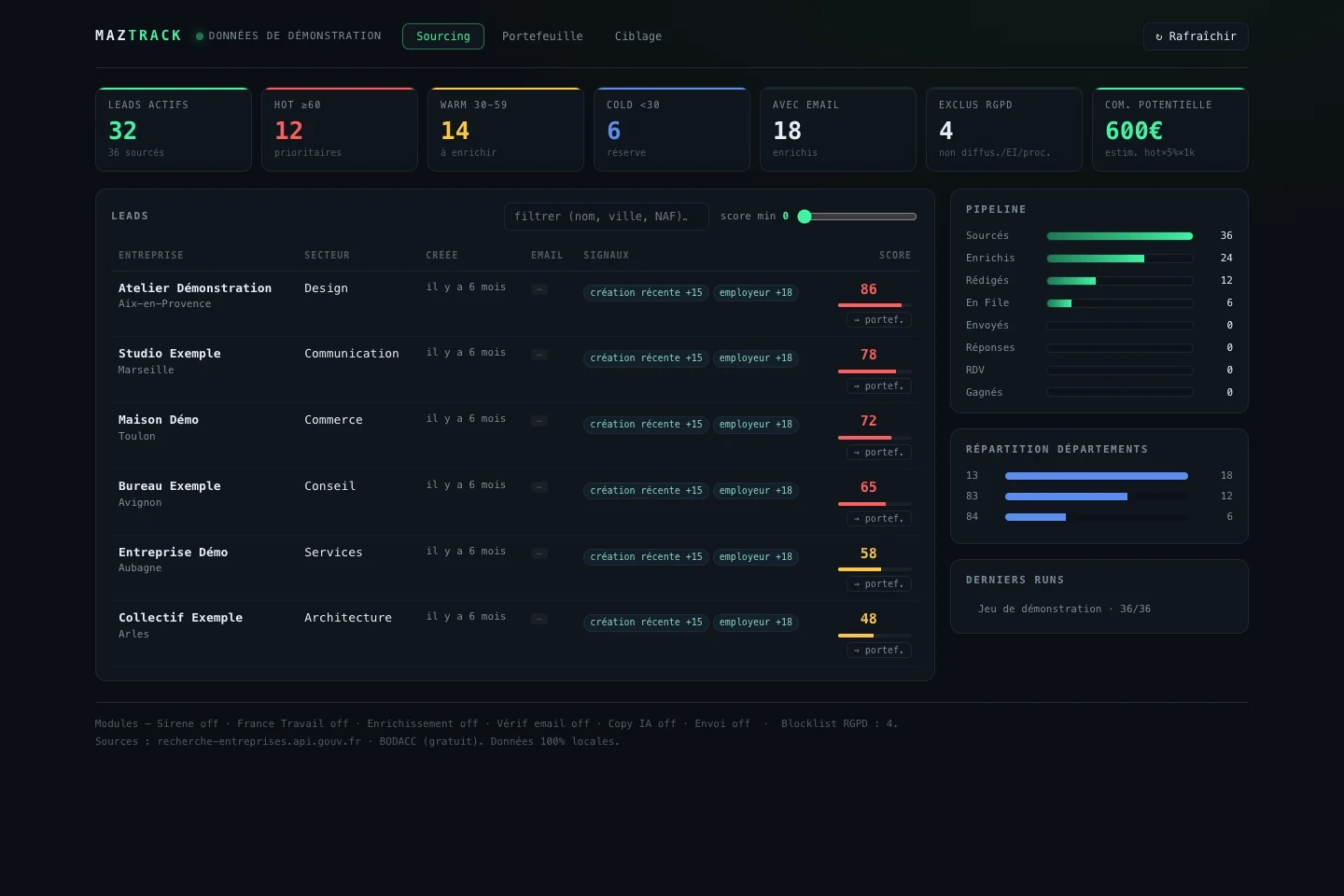Click the Rafraîchir refresh button

point(1196,36)
